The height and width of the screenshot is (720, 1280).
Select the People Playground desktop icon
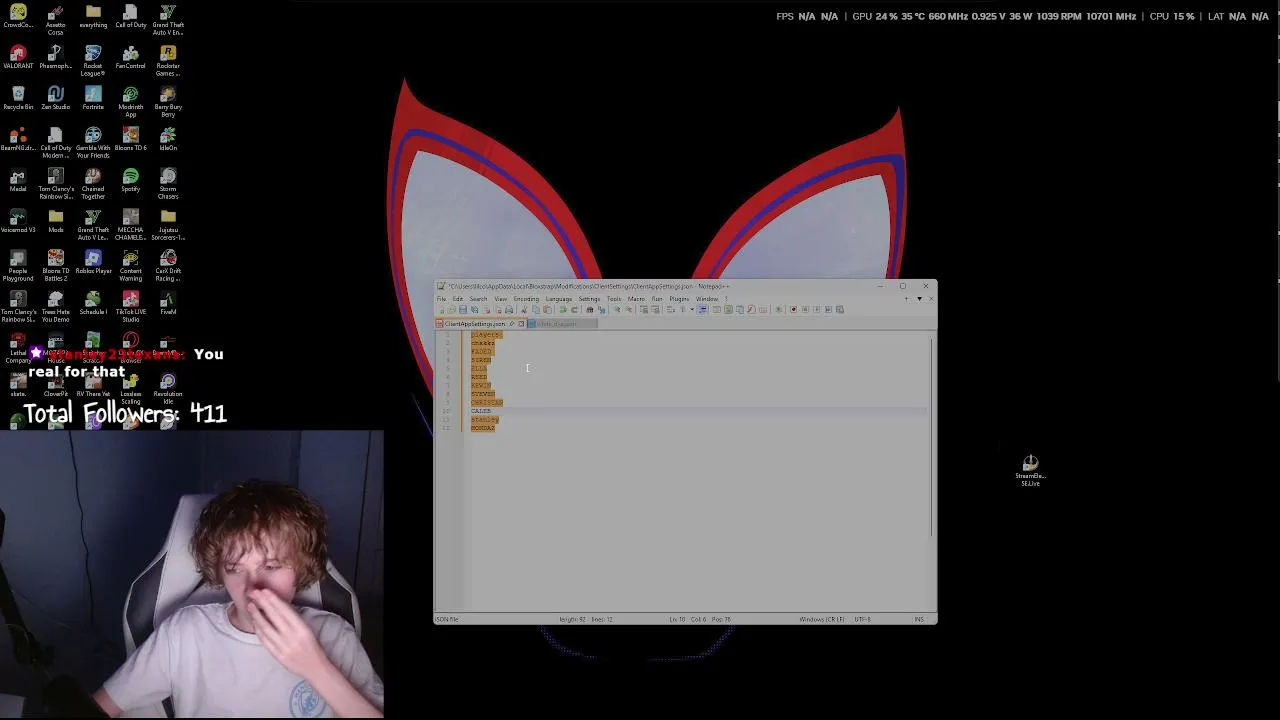[18, 267]
